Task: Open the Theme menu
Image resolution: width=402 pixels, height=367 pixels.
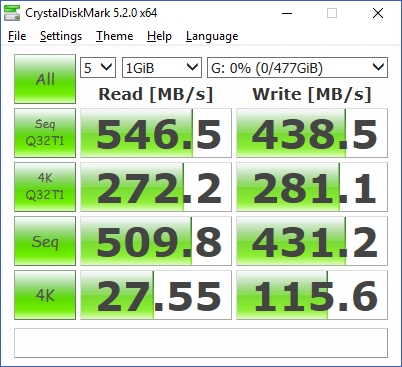Action: click(115, 36)
